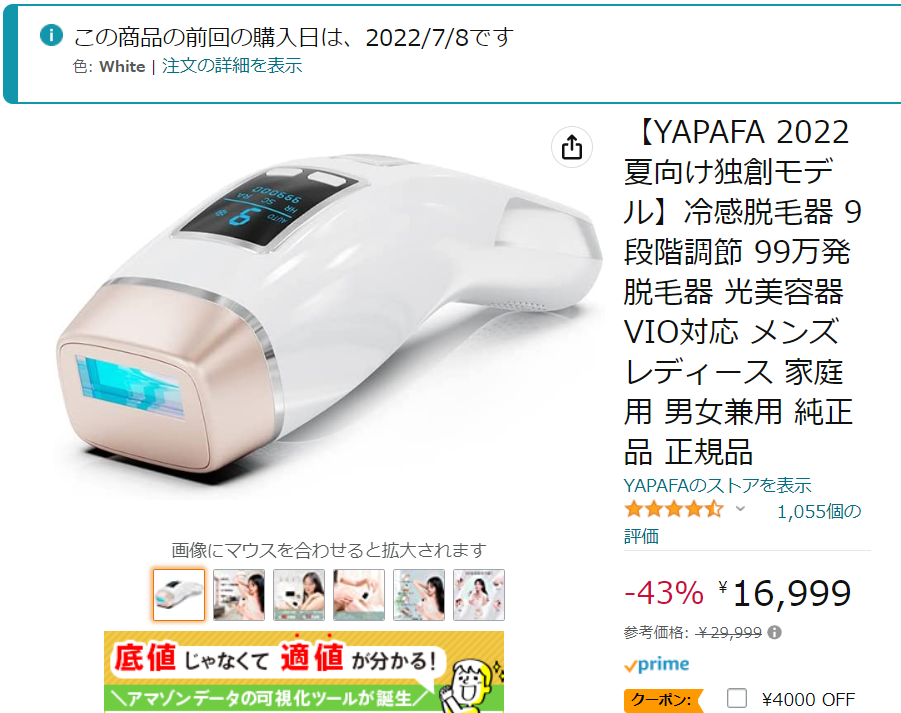
Task: Click the prime logo badge
Action: coord(656,665)
